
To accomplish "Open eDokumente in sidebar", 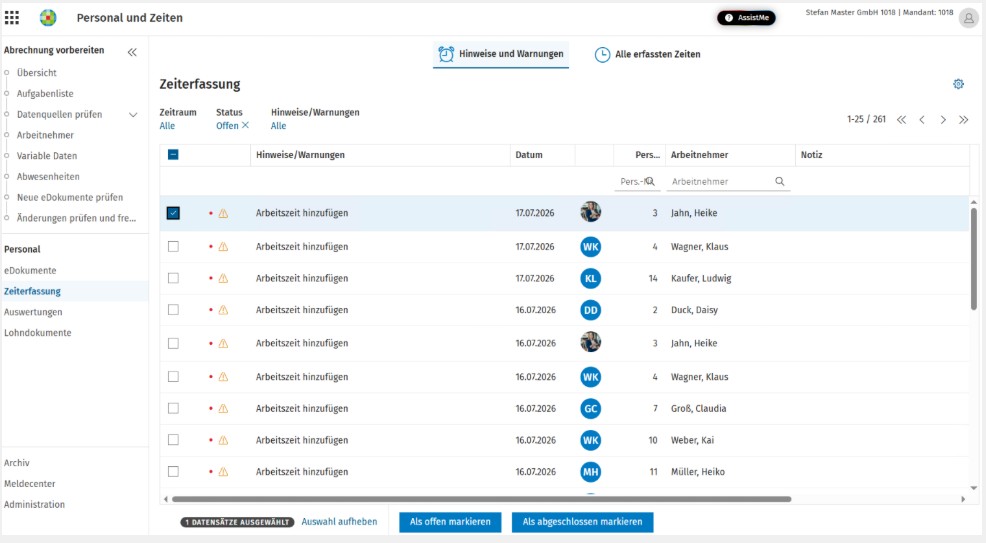I will coord(30,270).
